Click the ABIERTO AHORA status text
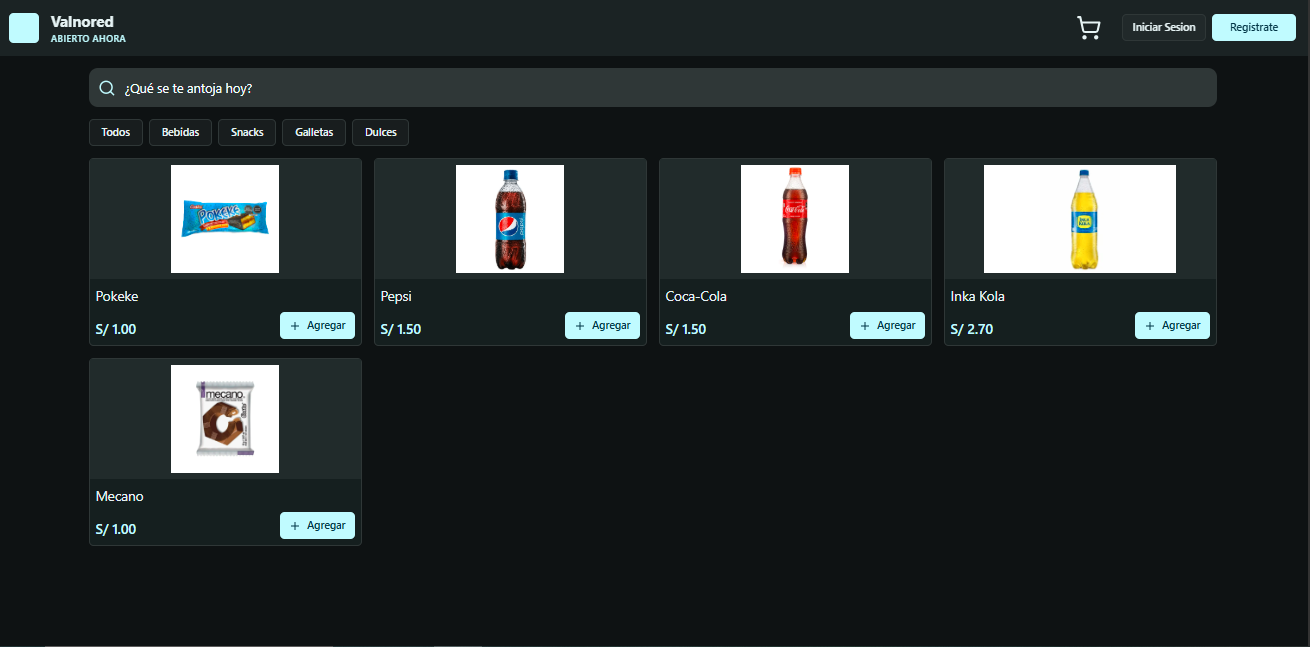The width and height of the screenshot is (1310, 647). pyautogui.click(x=88, y=39)
